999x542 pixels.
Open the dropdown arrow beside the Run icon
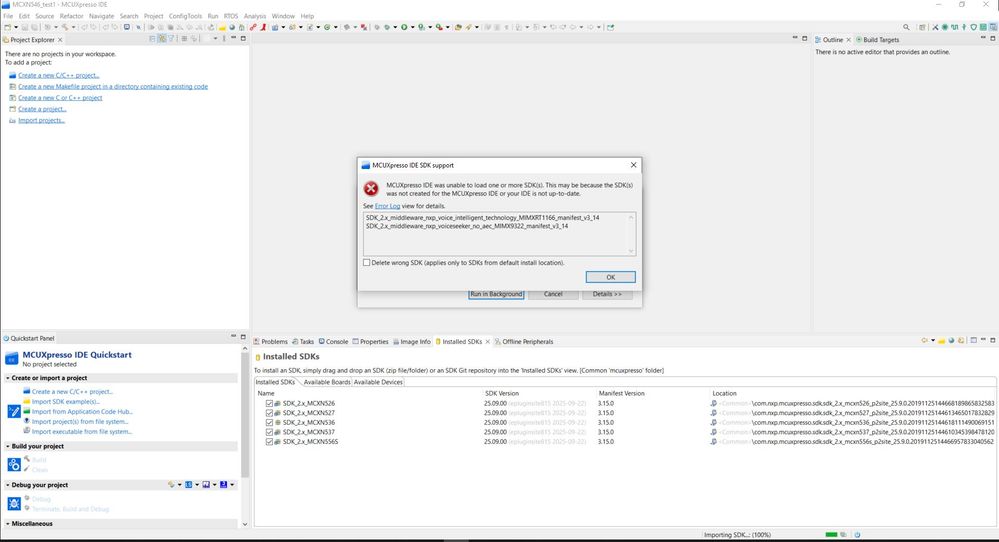tap(412, 27)
